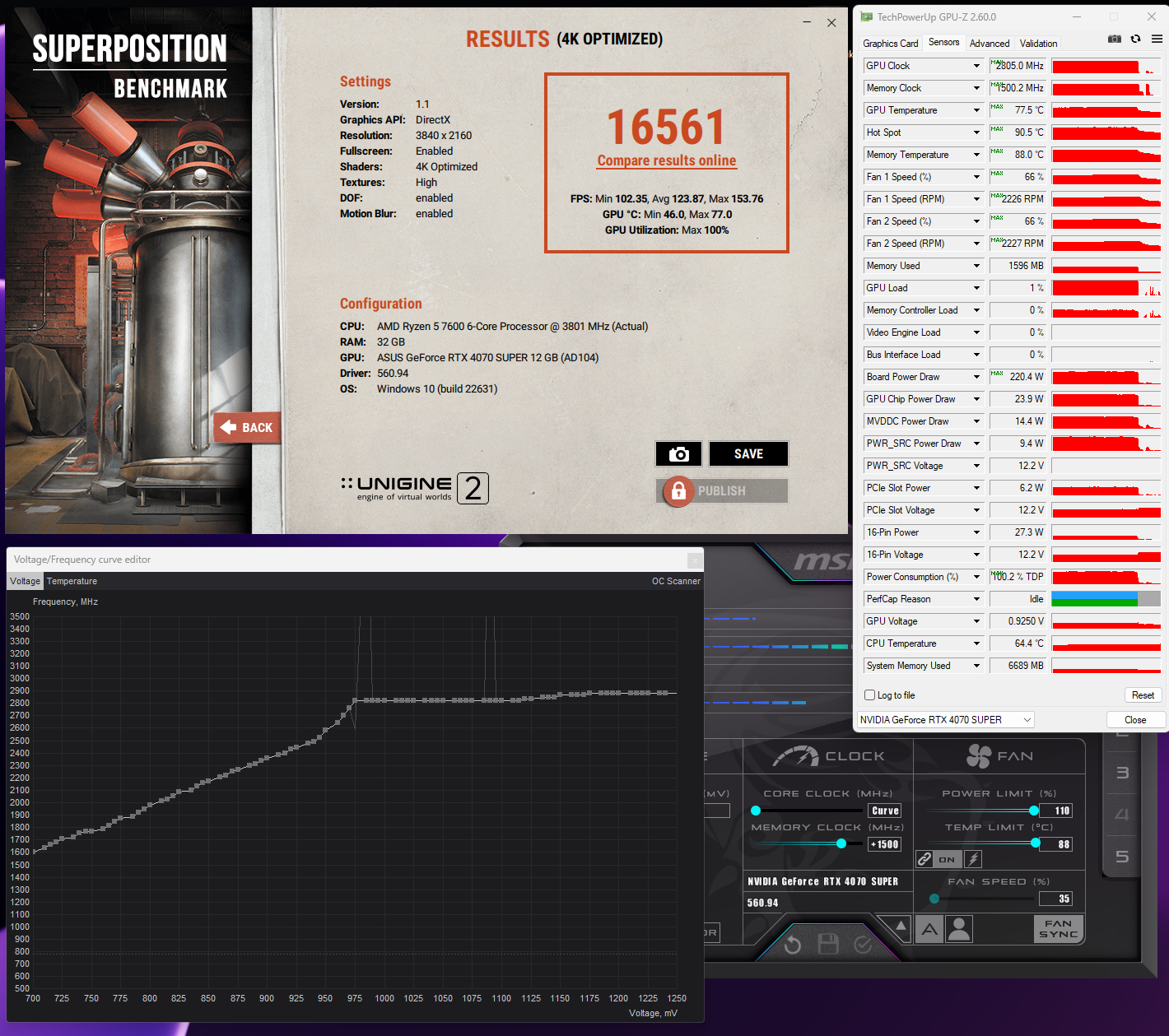The image size is (1169, 1036).
Task: Open the PerfCap Reason dropdown
Action: 977,599
